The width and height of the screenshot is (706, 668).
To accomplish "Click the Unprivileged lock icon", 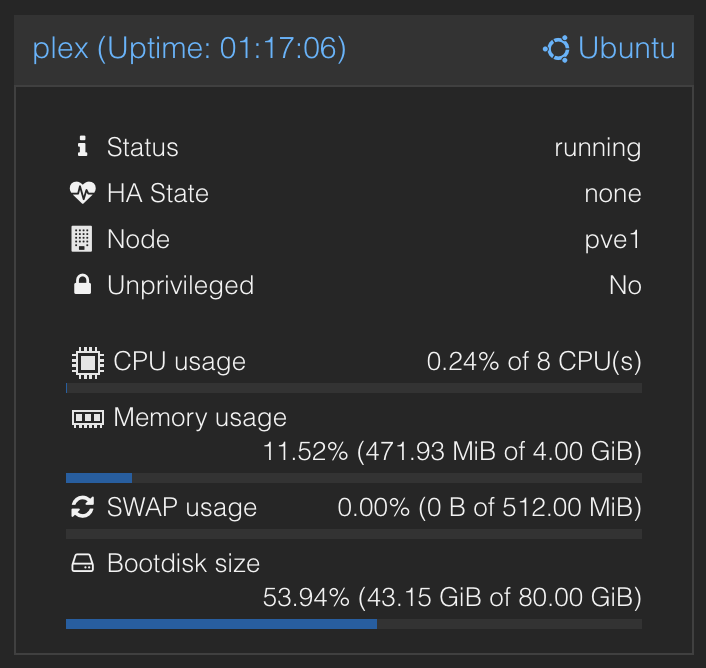I will click(x=83, y=285).
